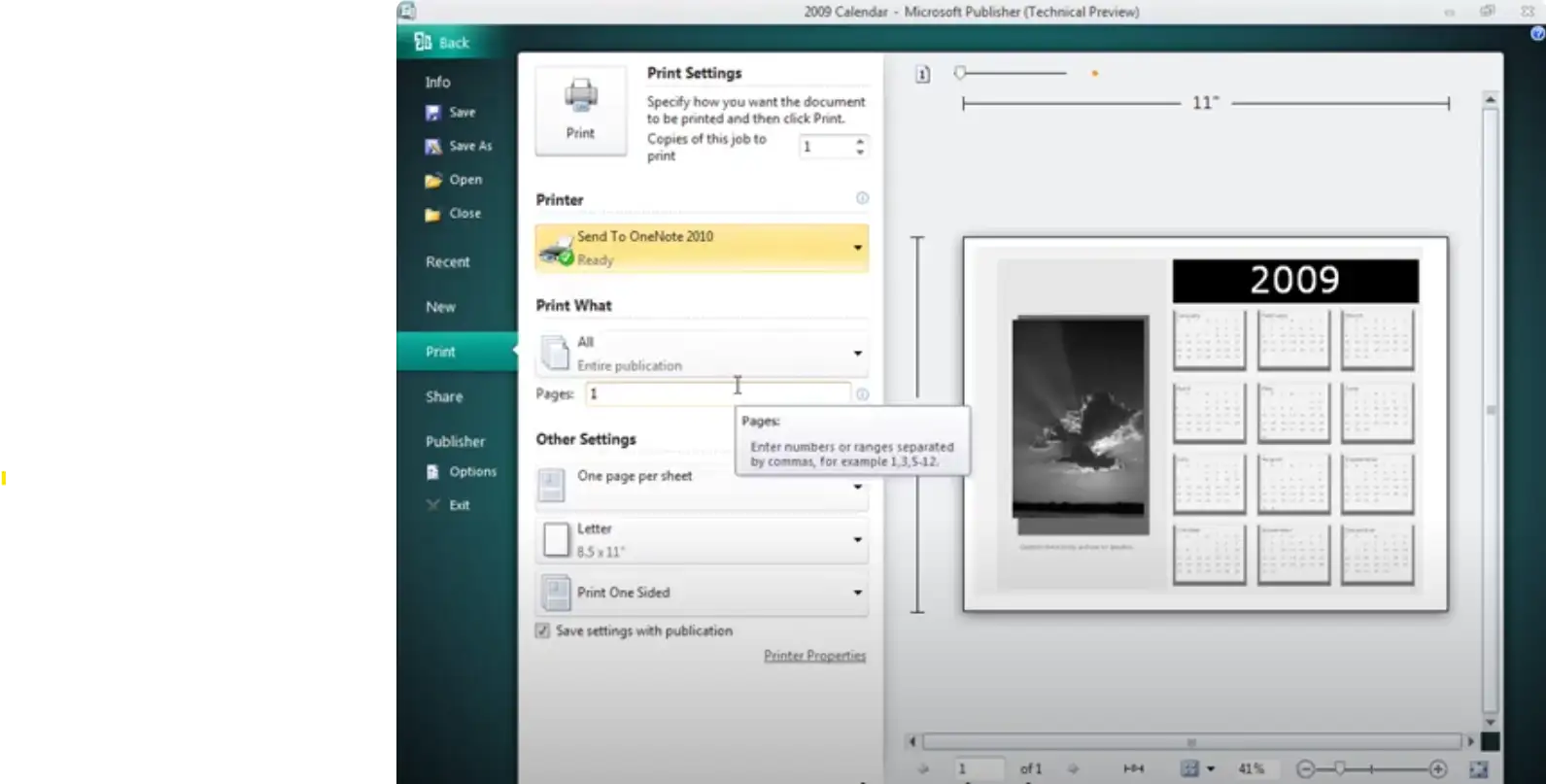Click the Back button at top left
Viewport: 1546px width, 784px height.
pyautogui.click(x=442, y=42)
